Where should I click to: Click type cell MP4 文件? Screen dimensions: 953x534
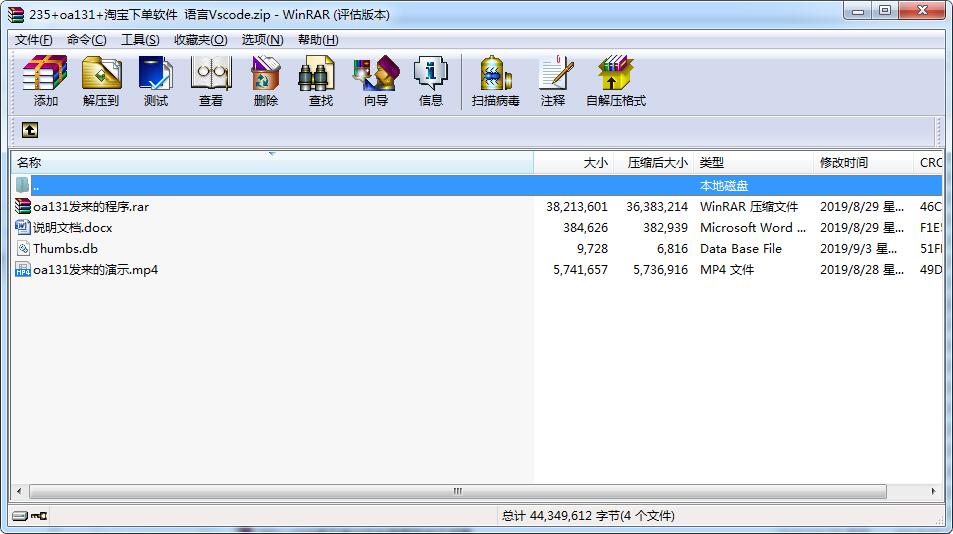point(727,269)
